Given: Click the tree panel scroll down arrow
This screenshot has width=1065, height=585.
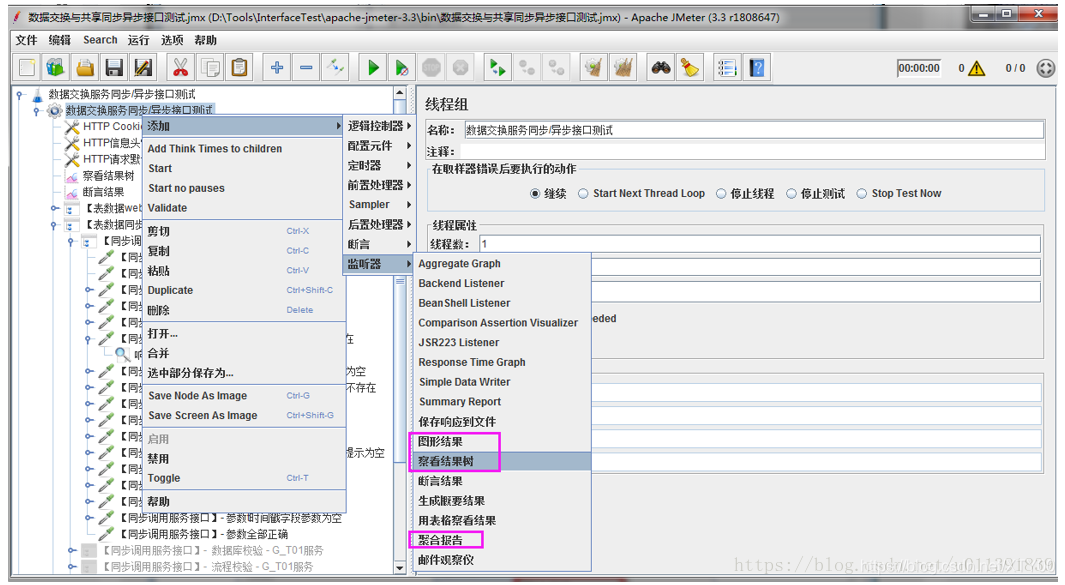Looking at the screenshot, I should tap(399, 567).
